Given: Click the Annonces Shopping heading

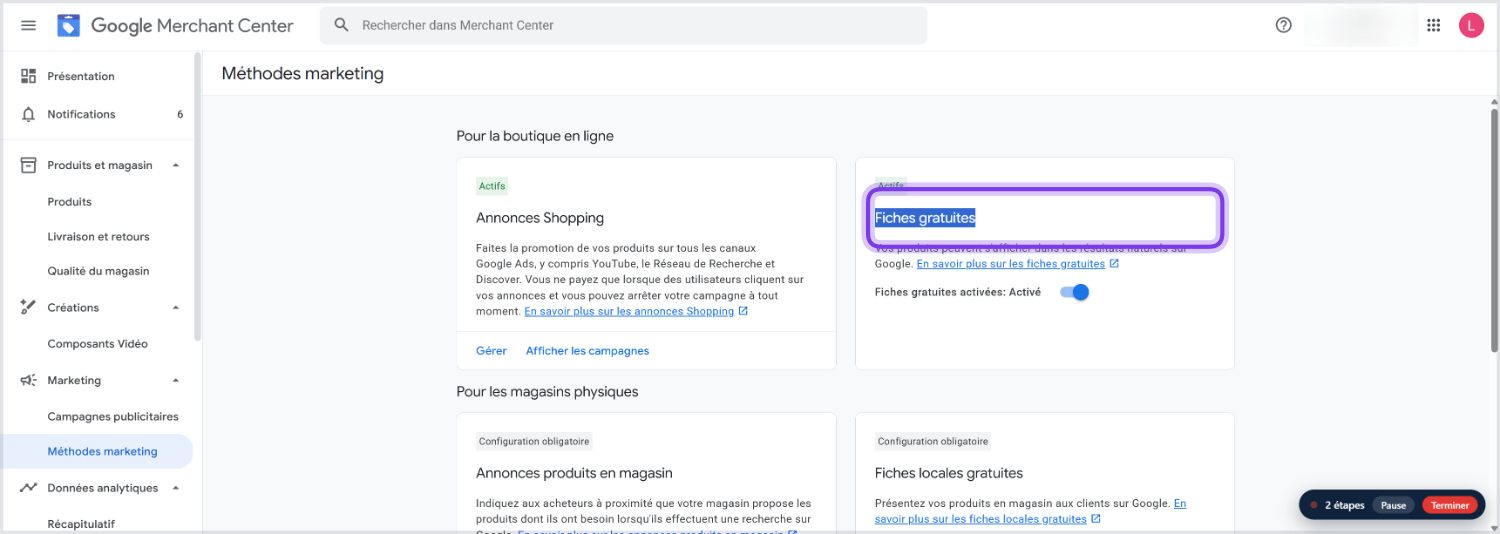Looking at the screenshot, I should 540,218.
